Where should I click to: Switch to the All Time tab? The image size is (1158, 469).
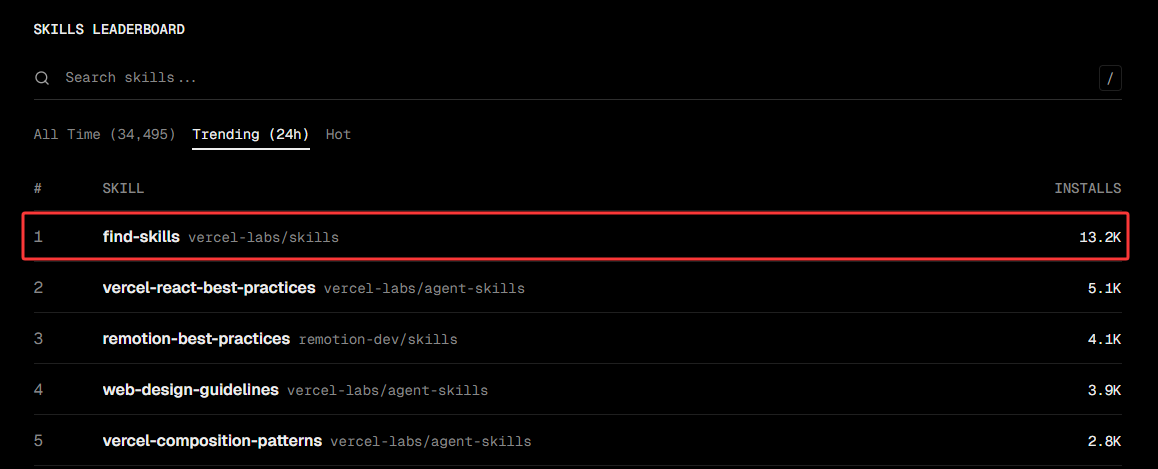(104, 134)
